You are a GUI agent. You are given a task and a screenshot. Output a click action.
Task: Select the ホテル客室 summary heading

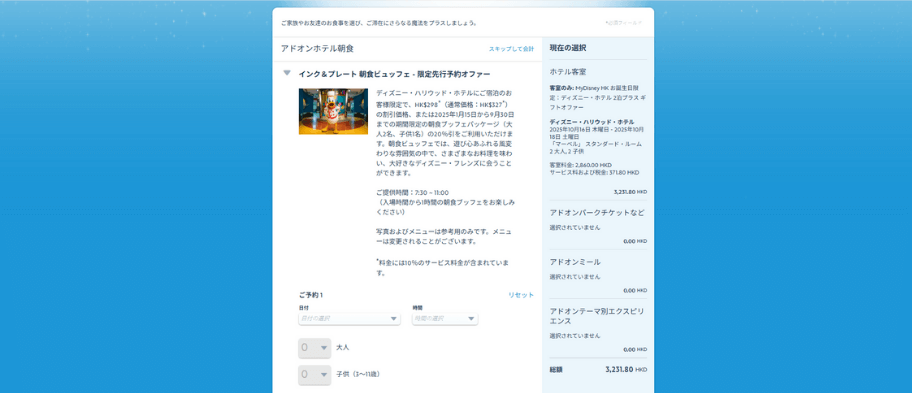[x=568, y=72]
